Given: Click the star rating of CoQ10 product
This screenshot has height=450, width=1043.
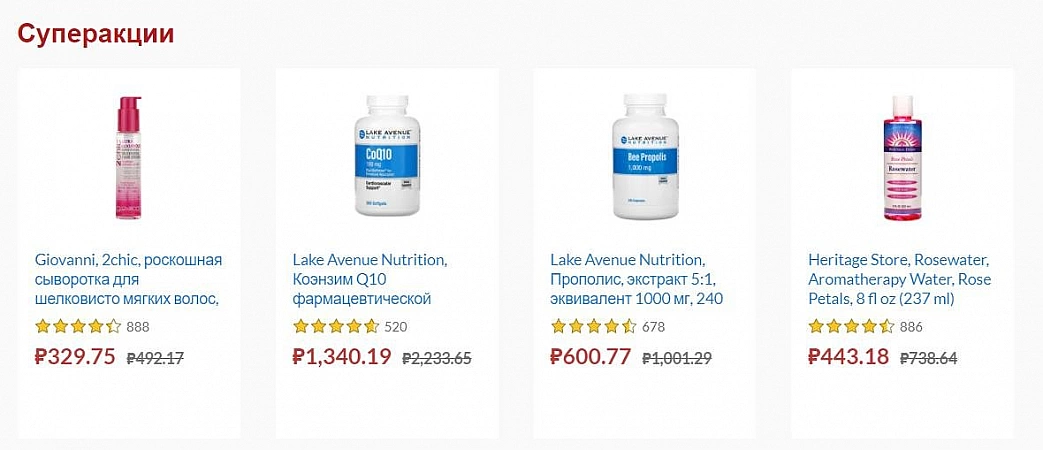Looking at the screenshot, I should coord(336,326).
